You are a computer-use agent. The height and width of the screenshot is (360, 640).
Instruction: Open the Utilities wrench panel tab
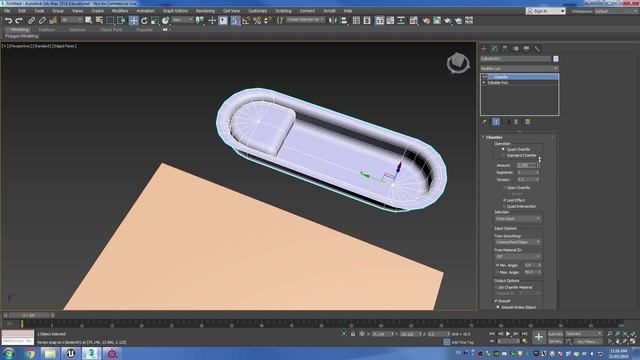pos(537,49)
